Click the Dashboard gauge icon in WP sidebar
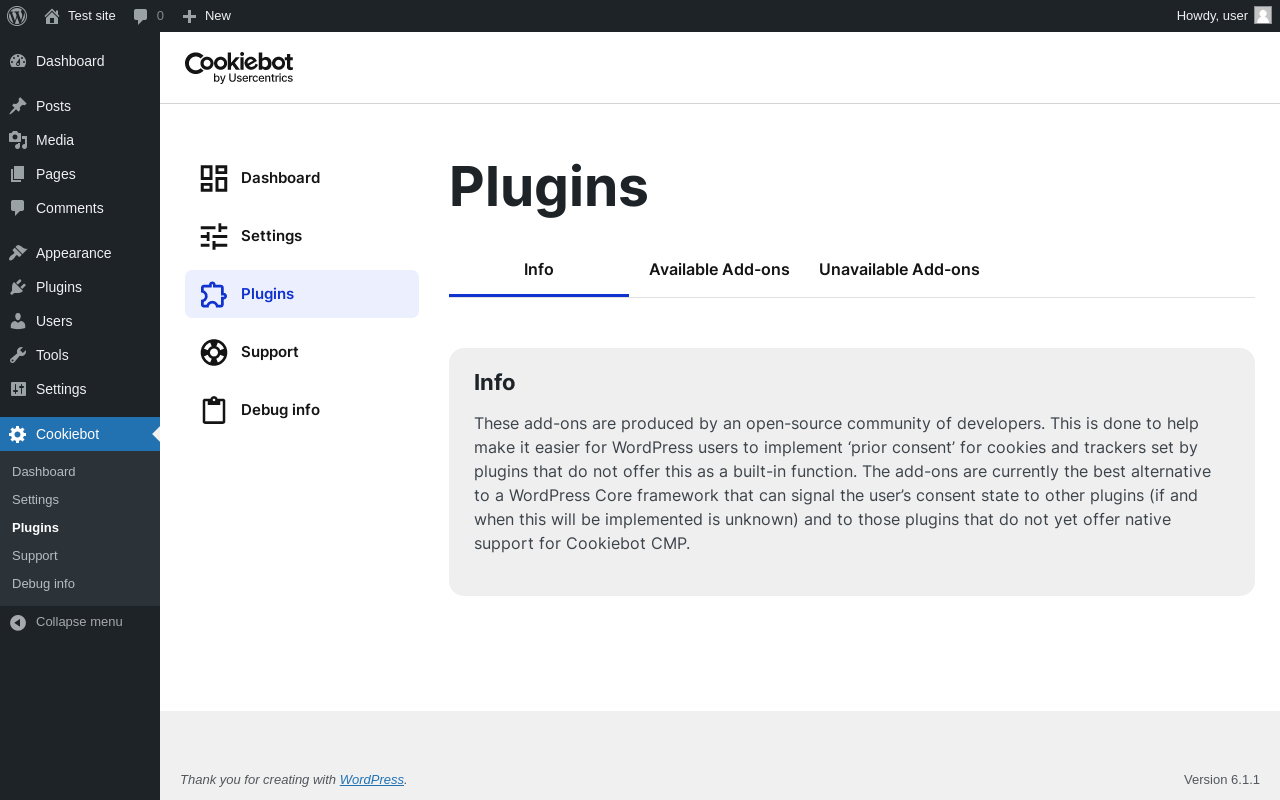 tap(18, 61)
